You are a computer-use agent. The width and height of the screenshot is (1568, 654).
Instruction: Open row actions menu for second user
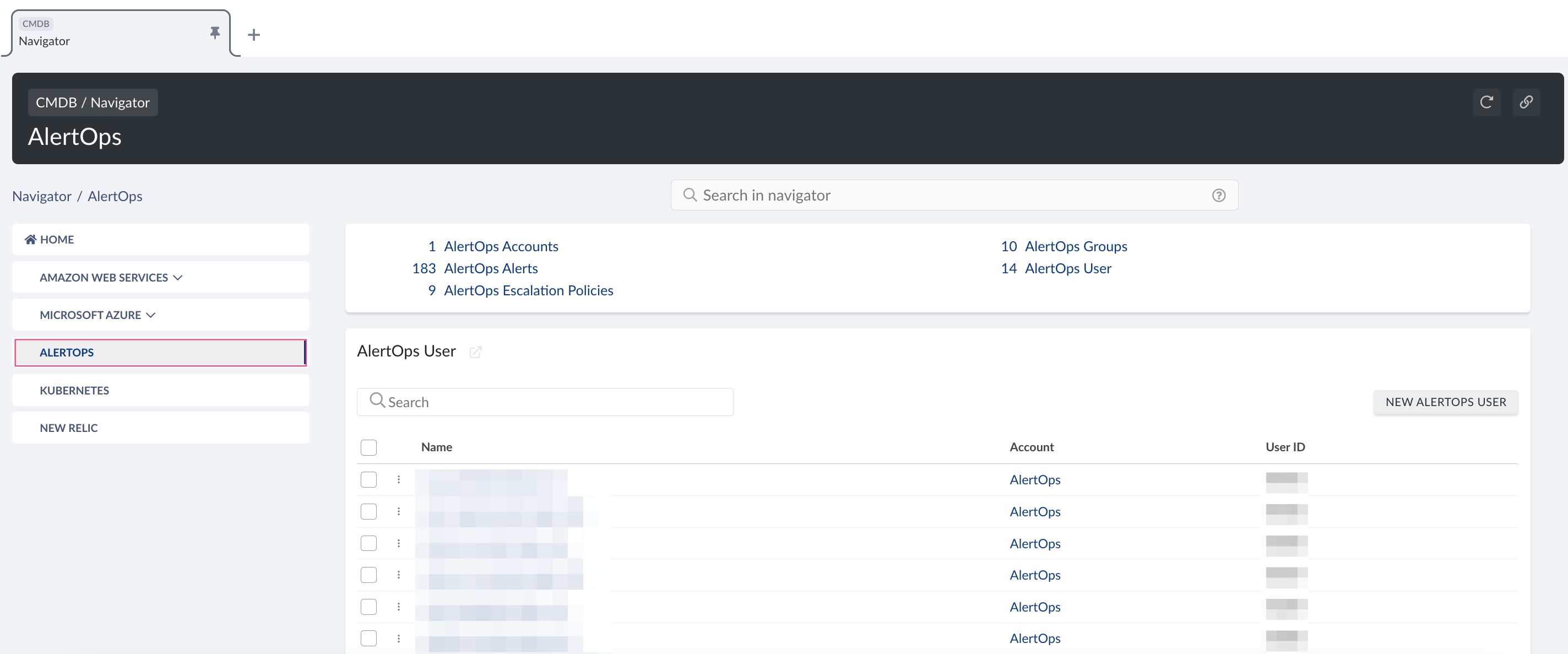[399, 511]
